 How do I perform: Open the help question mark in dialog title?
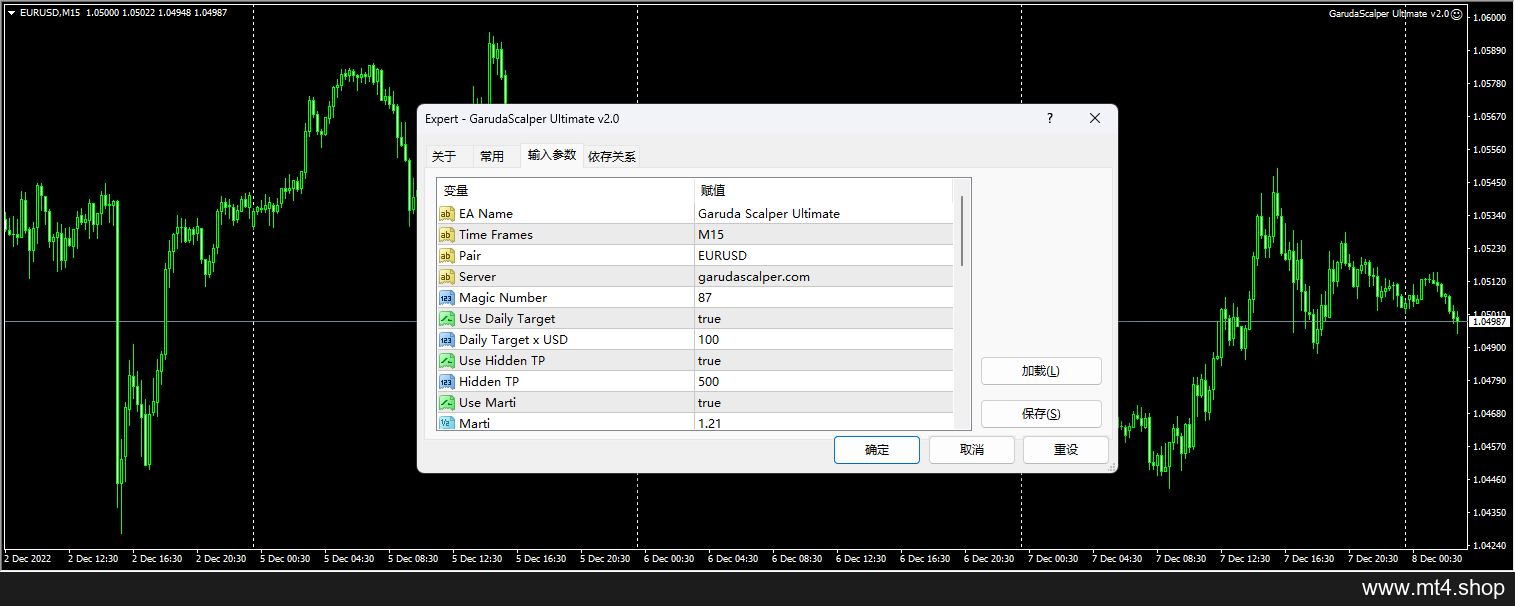tap(1049, 118)
